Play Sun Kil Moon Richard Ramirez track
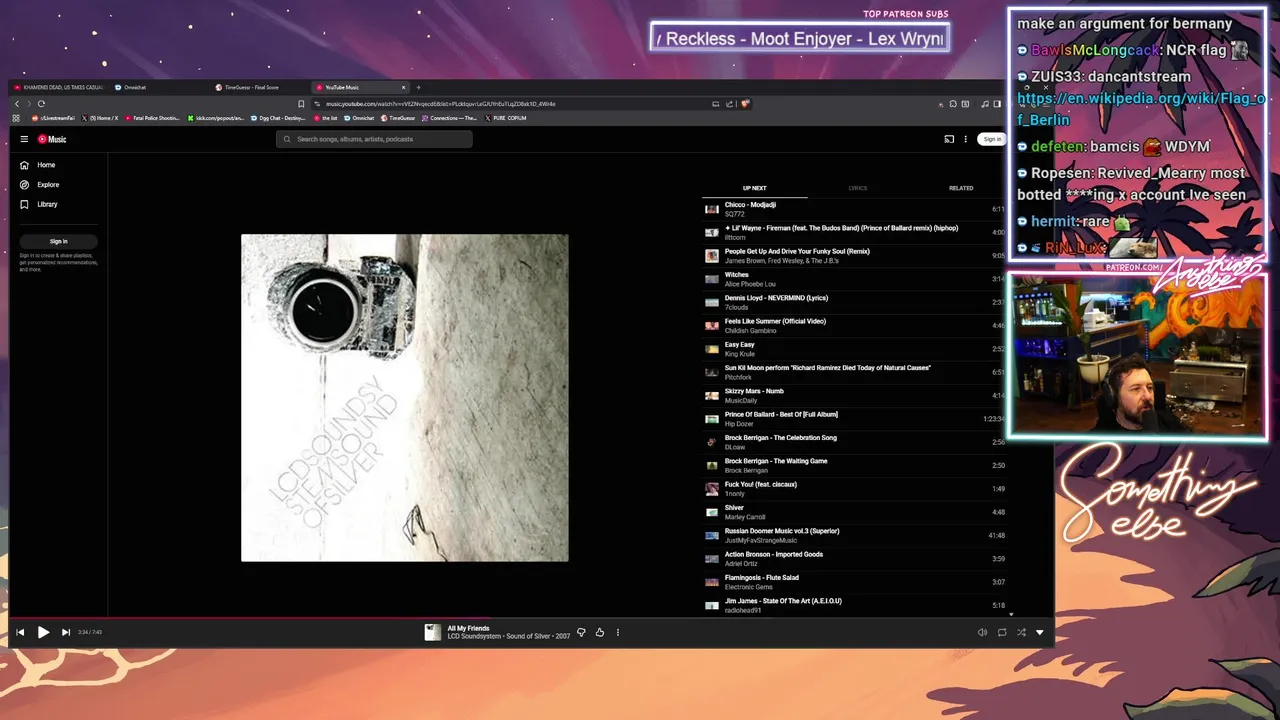The image size is (1280, 720). pos(855,372)
